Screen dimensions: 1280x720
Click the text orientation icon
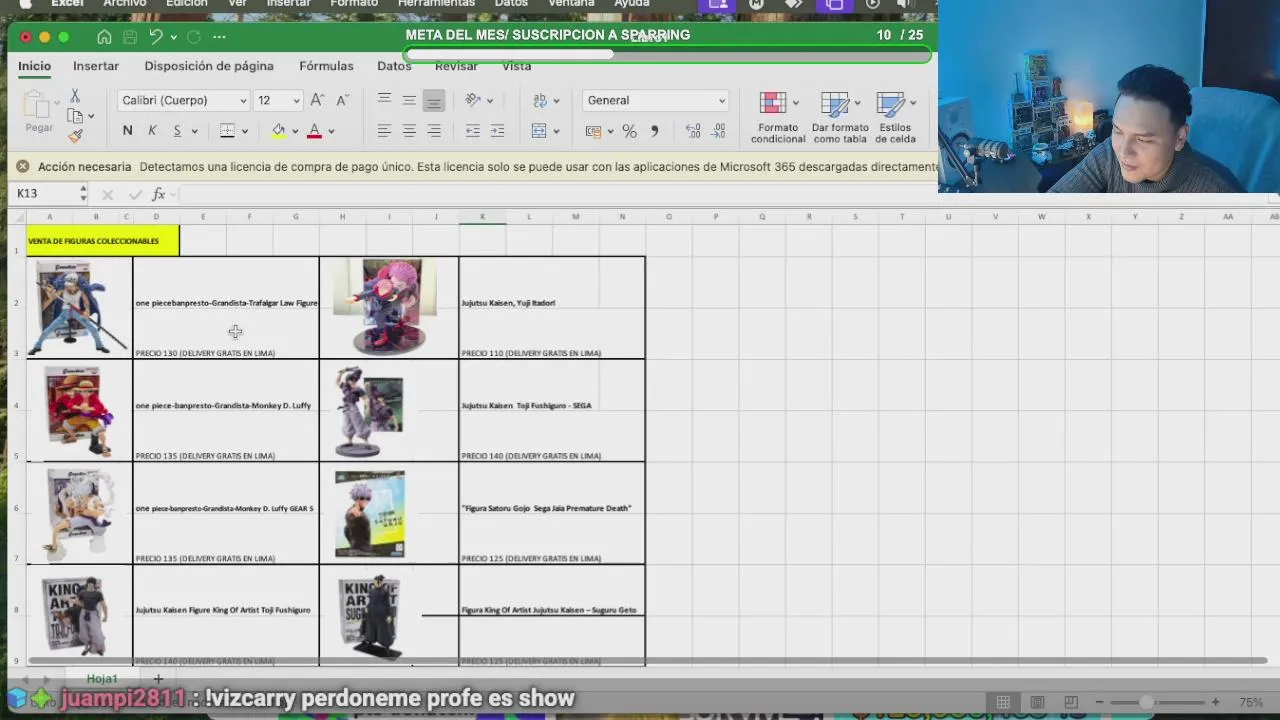473,100
